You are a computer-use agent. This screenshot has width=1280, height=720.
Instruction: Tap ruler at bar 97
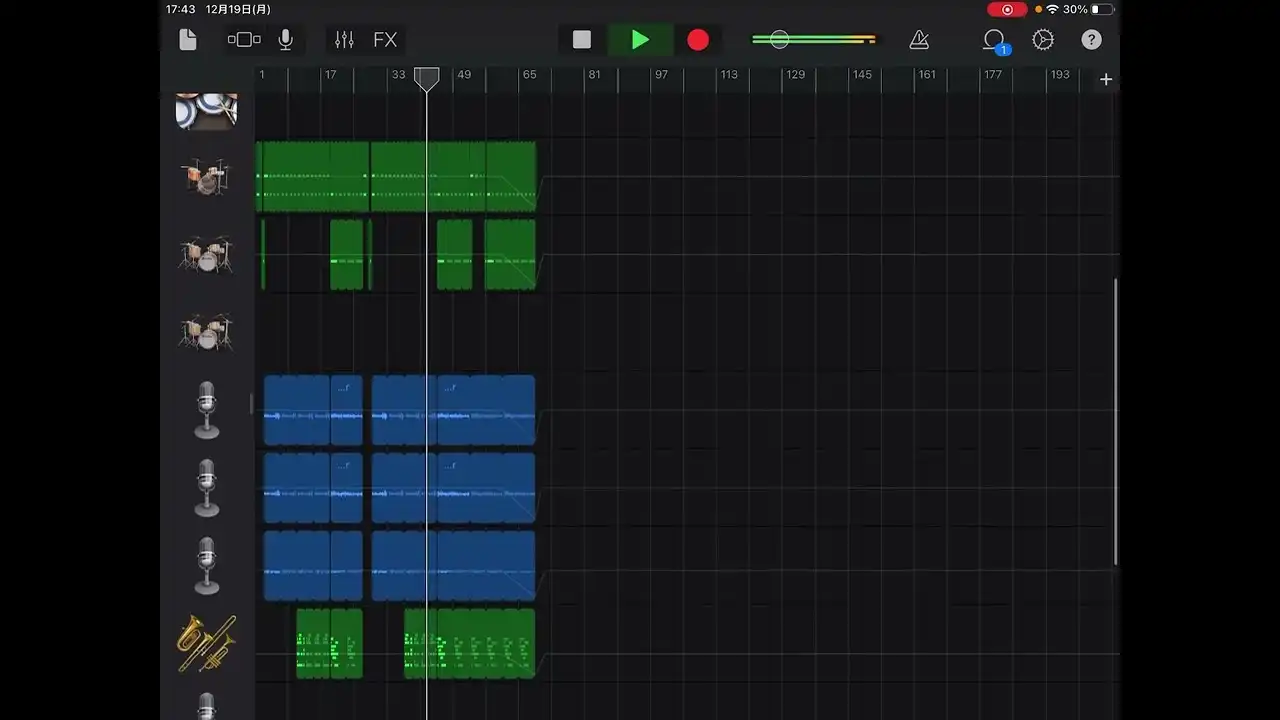pos(661,75)
